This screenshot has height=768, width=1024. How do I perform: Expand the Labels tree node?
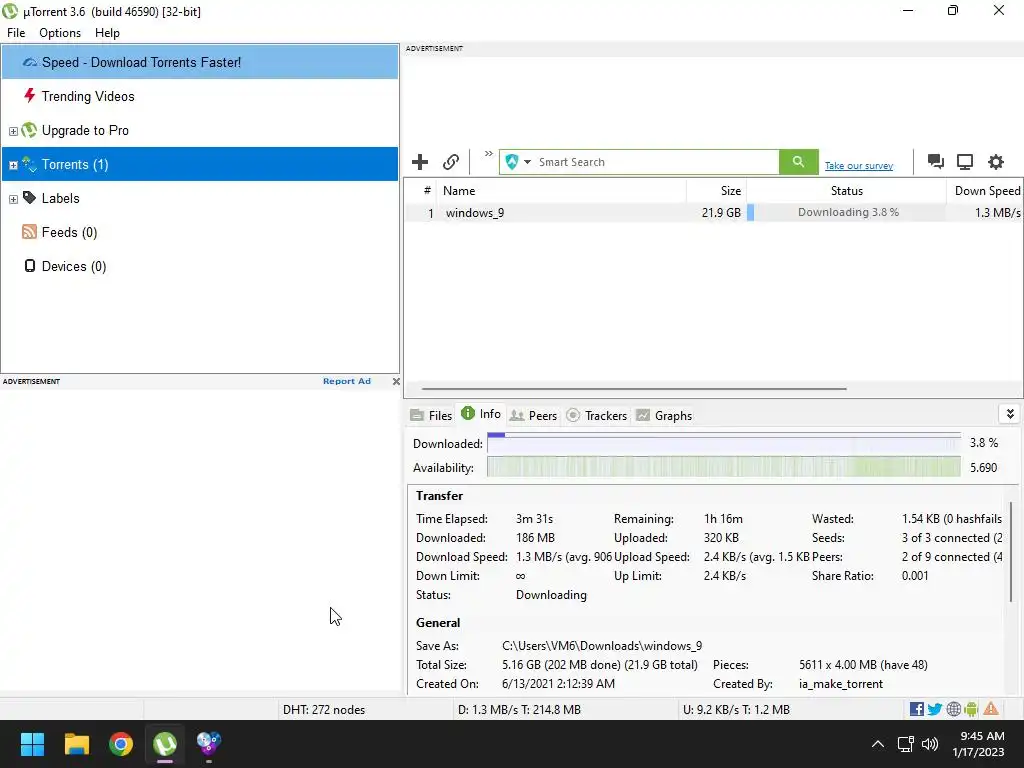click(x=13, y=199)
